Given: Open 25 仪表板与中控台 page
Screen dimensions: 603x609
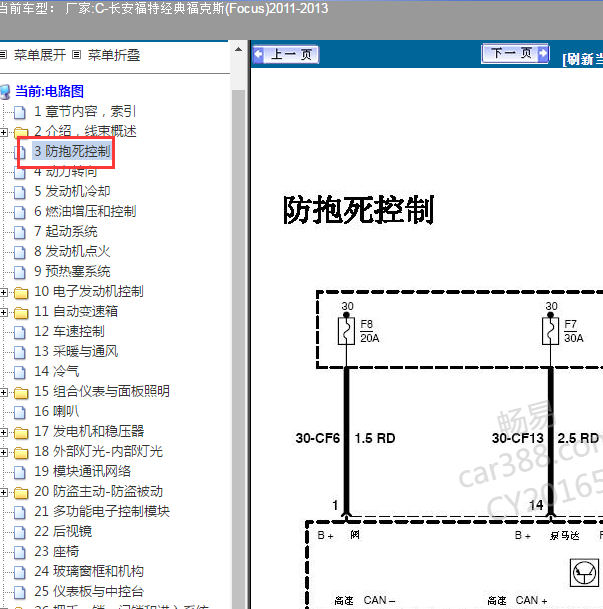Looking at the screenshot, I should click(x=89, y=592).
